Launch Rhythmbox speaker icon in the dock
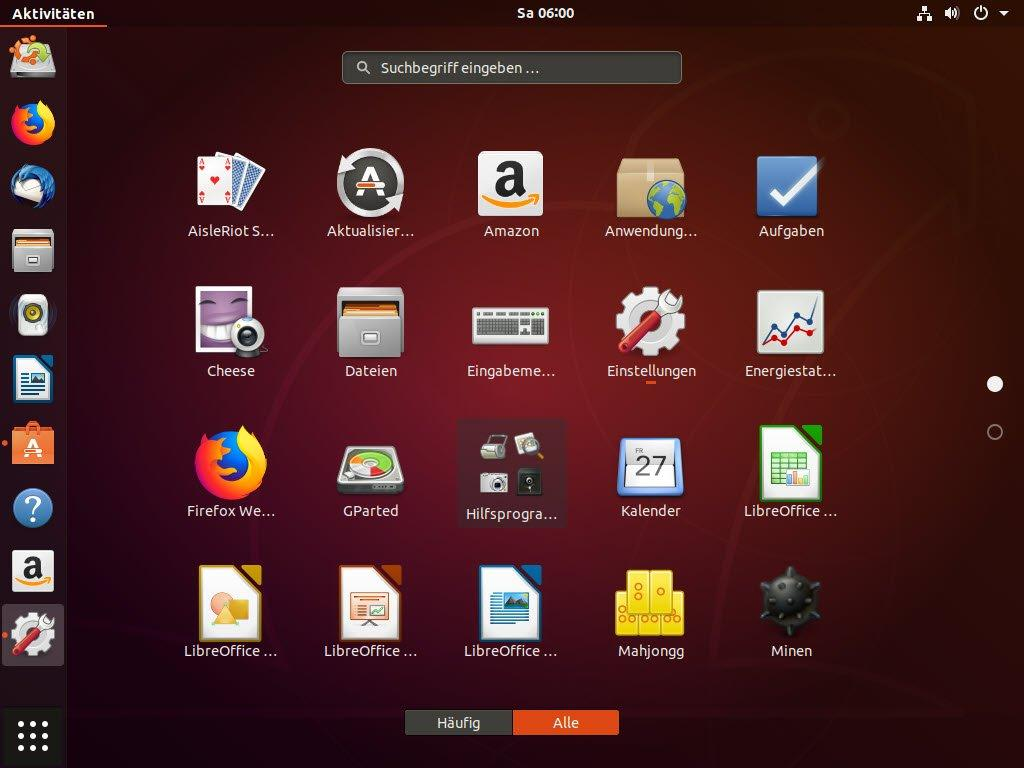Viewport: 1024px width, 768px height. click(x=33, y=314)
